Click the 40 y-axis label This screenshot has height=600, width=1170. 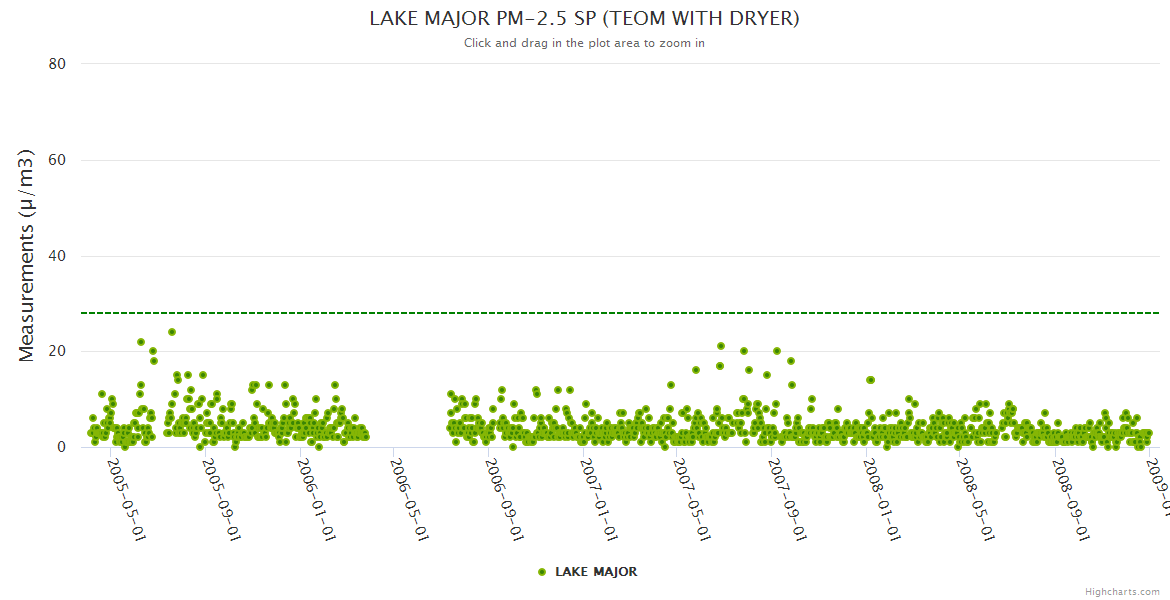click(x=57, y=256)
